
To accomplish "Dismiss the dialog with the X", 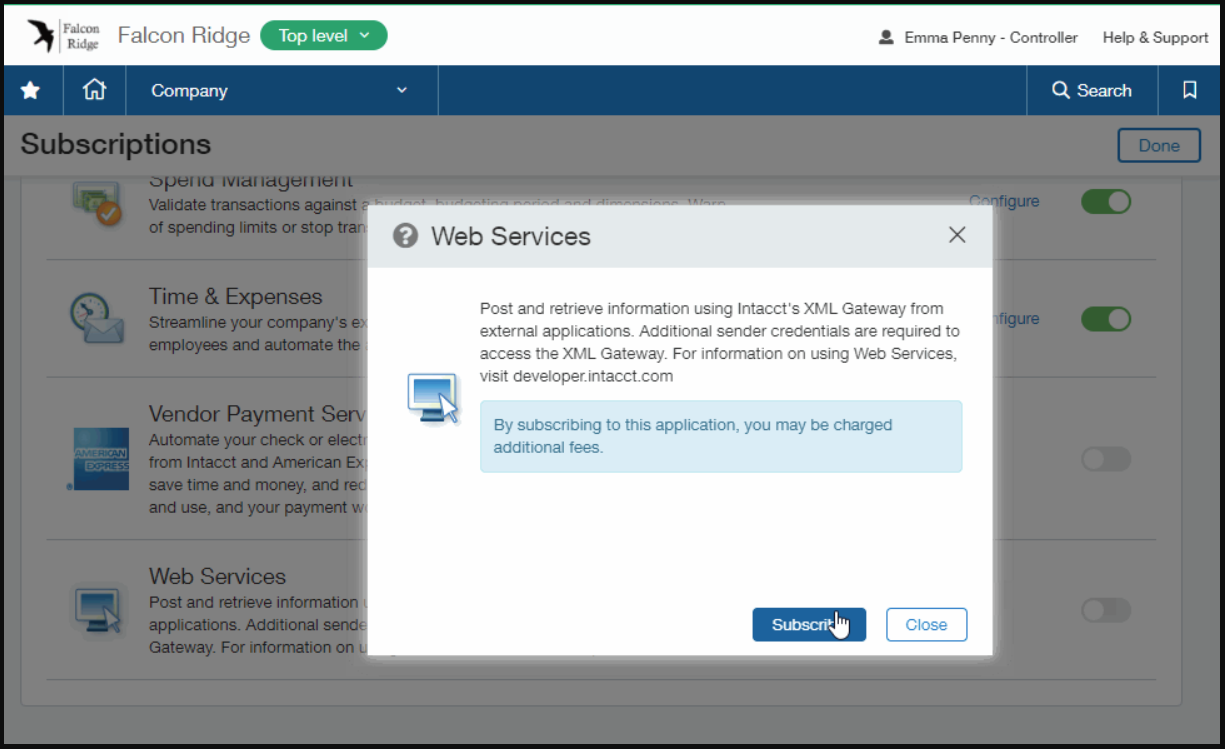I will point(956,235).
